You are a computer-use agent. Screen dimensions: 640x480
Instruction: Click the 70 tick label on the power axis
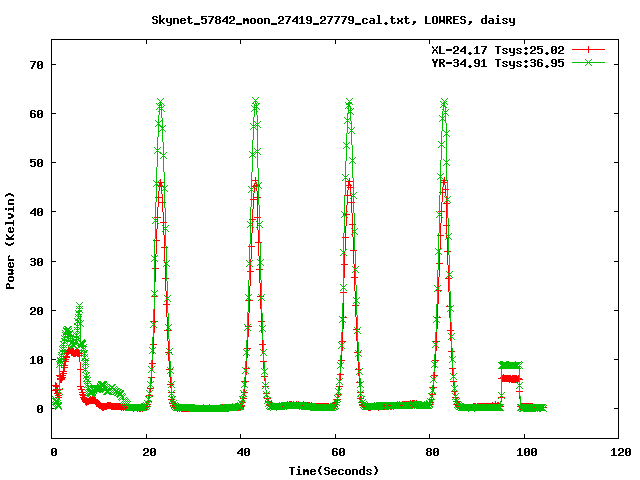click(37, 65)
